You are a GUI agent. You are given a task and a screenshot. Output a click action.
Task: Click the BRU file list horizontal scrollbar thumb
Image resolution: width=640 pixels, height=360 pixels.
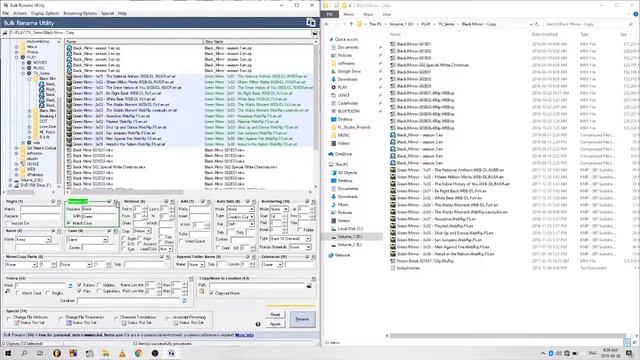[127, 192]
